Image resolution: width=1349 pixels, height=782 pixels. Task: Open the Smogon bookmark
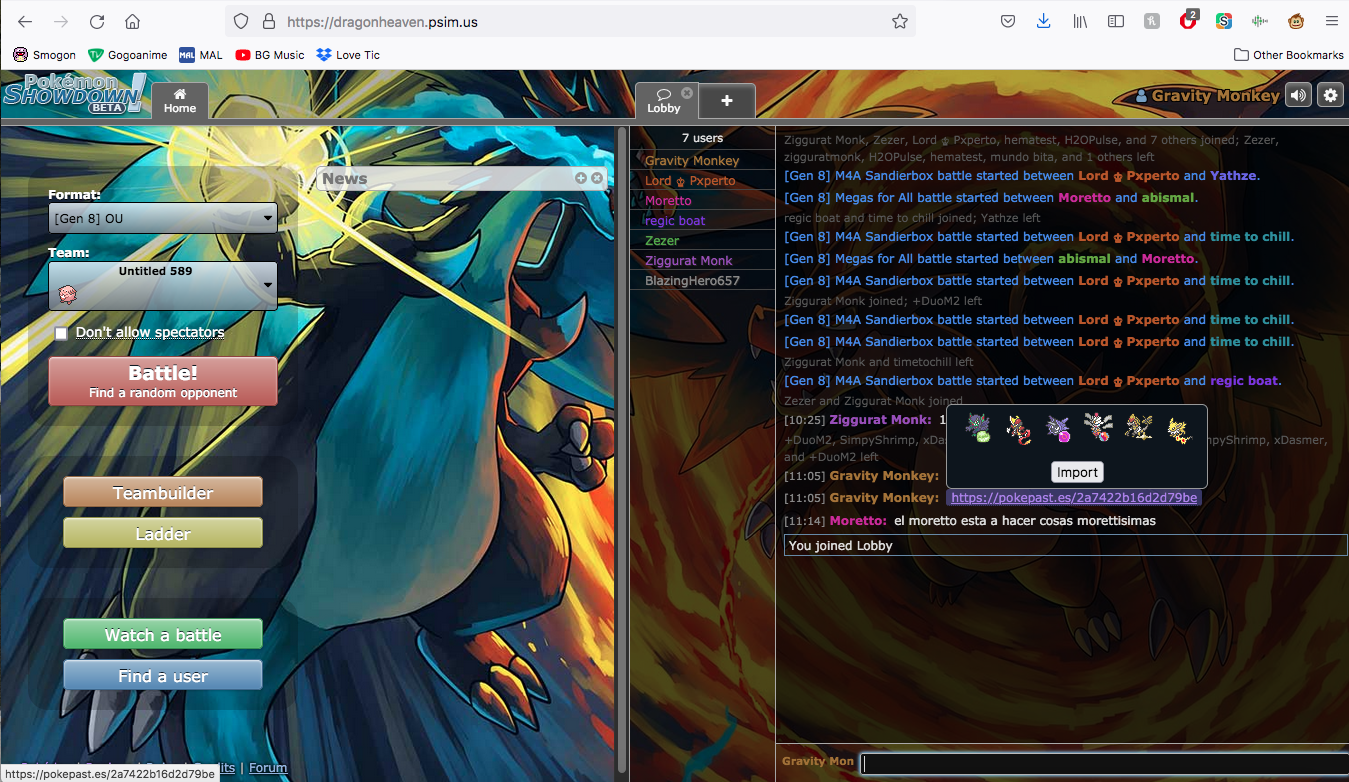pos(45,55)
